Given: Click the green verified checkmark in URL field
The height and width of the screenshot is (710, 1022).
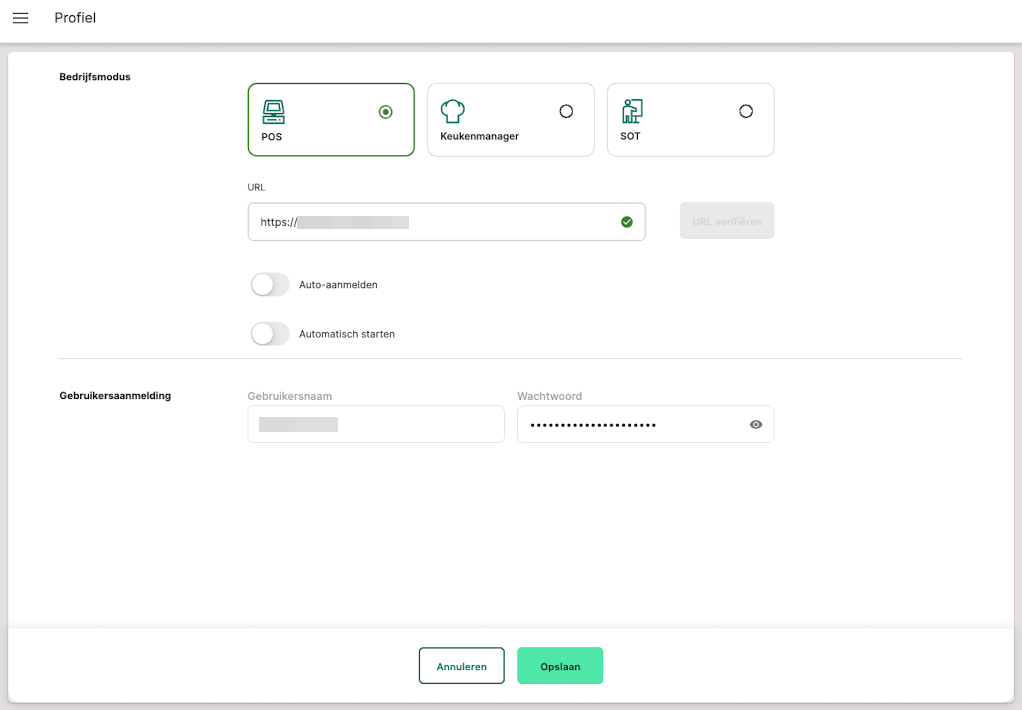Looking at the screenshot, I should point(627,222).
